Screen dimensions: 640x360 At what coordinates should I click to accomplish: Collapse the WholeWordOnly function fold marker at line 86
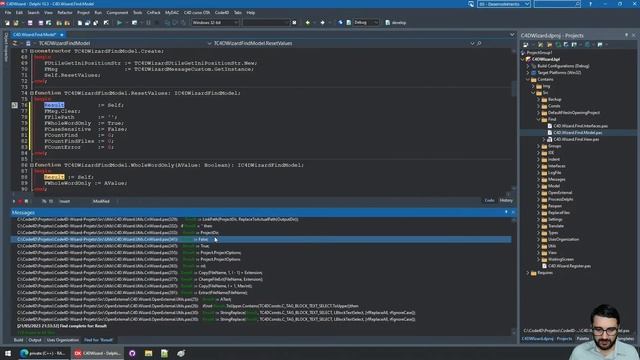pos(31,165)
